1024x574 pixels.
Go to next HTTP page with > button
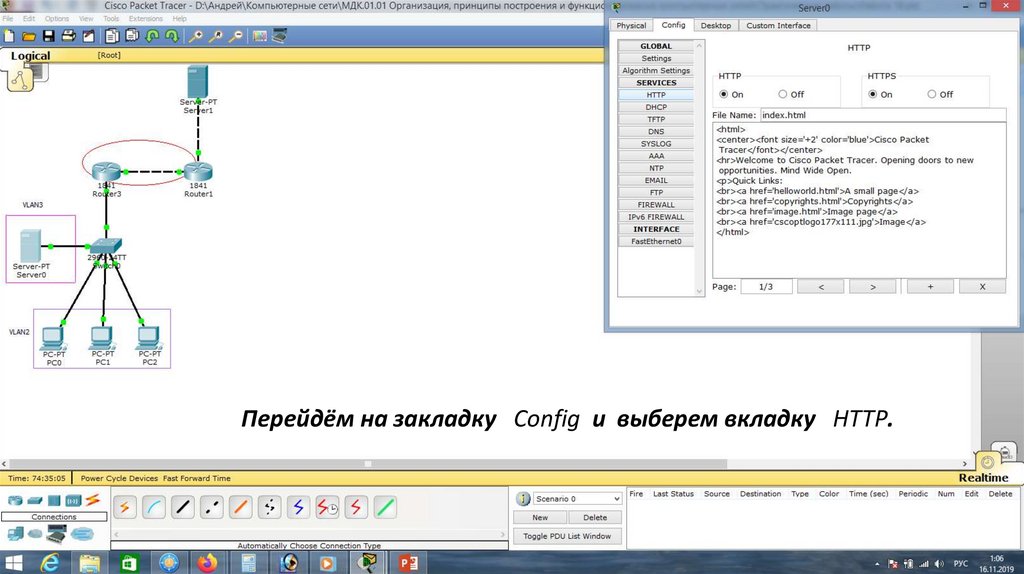(x=875, y=287)
